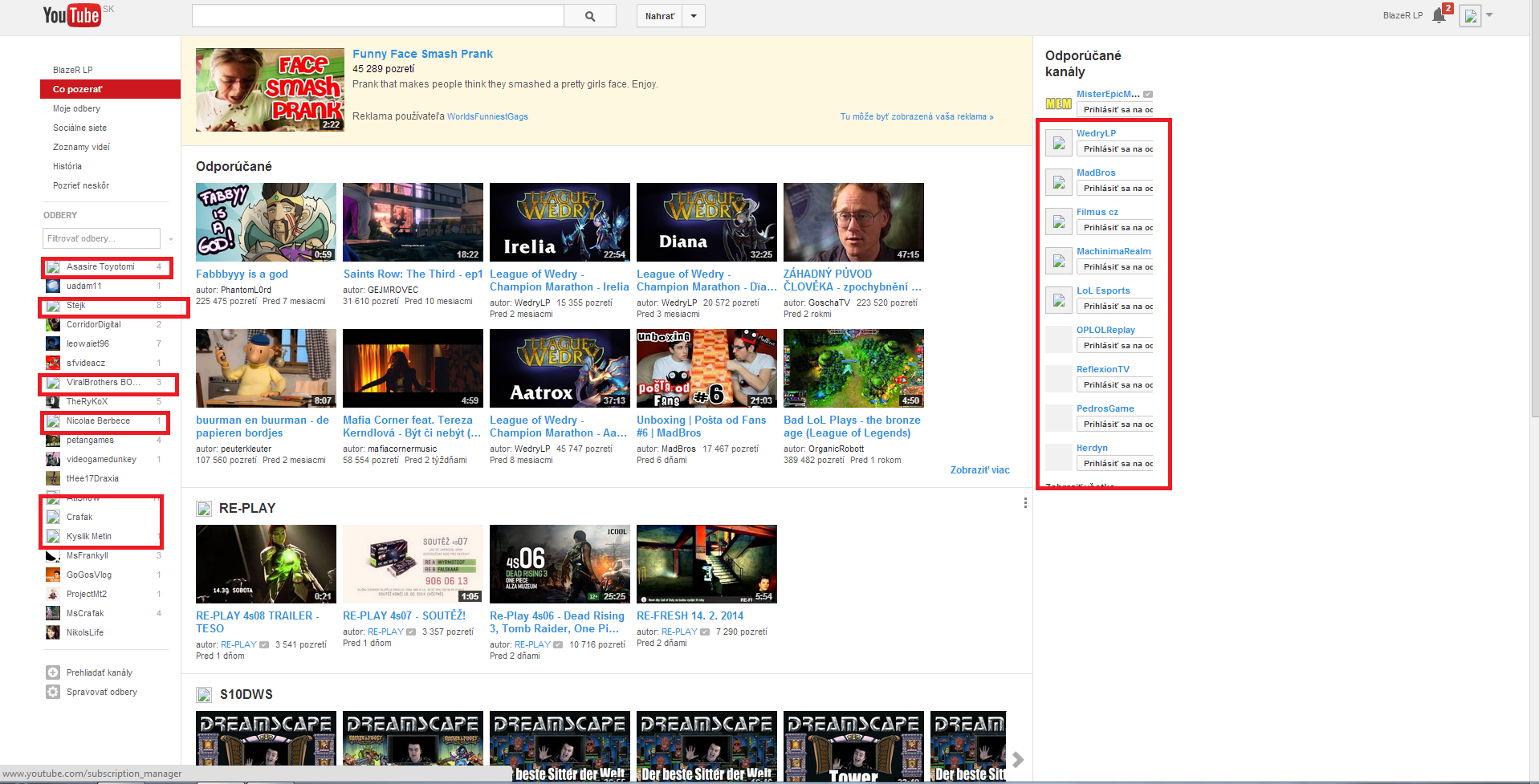Open Saints Row: The Third thumbnail

tap(413, 222)
